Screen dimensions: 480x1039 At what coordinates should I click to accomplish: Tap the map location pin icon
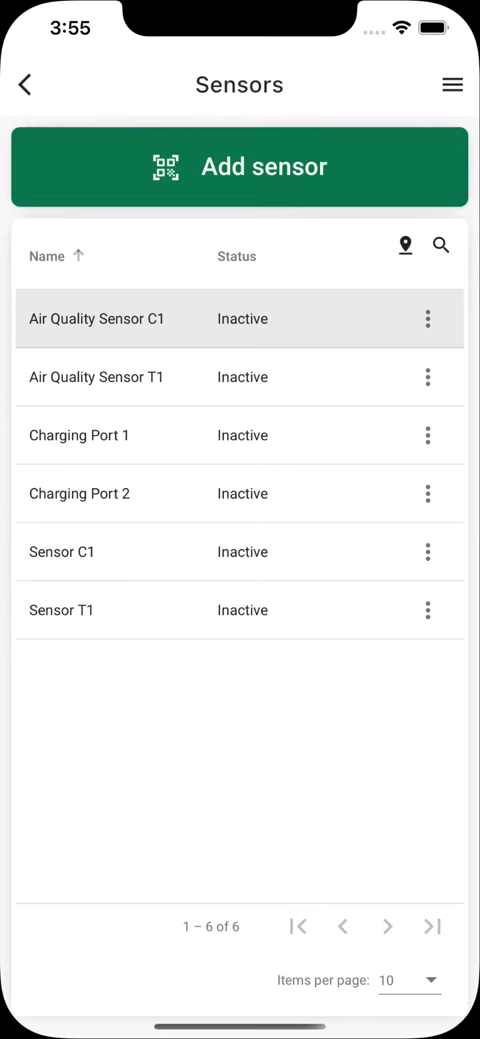(406, 245)
